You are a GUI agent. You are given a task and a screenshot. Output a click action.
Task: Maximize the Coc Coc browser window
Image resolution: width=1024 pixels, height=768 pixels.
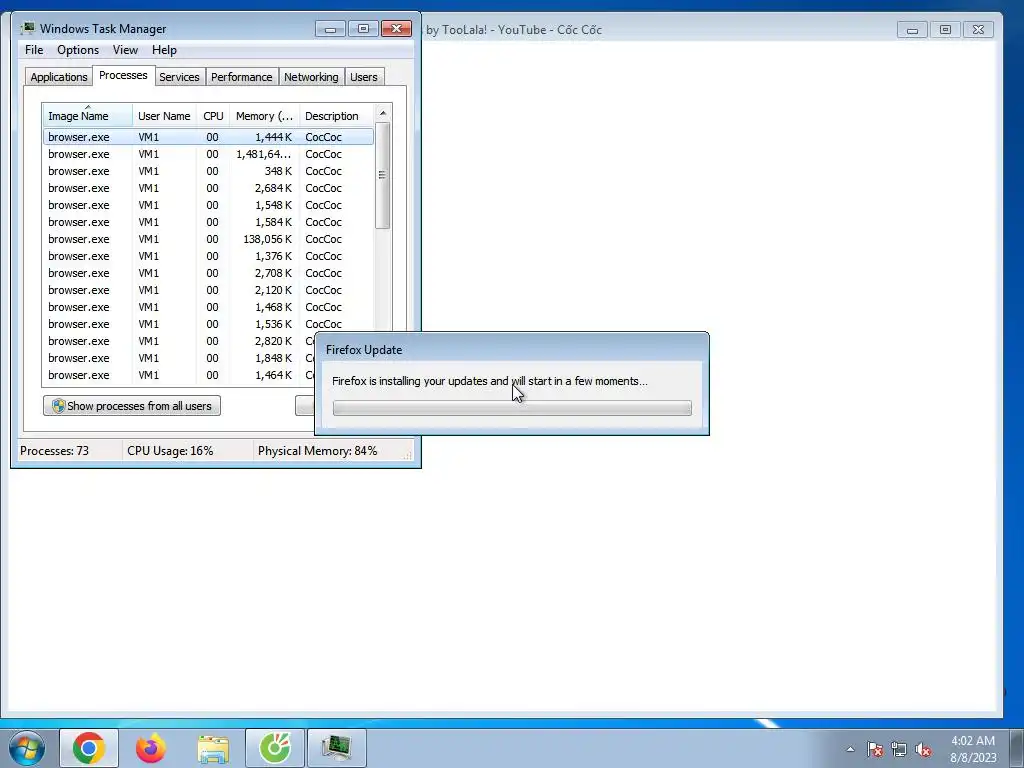945,29
